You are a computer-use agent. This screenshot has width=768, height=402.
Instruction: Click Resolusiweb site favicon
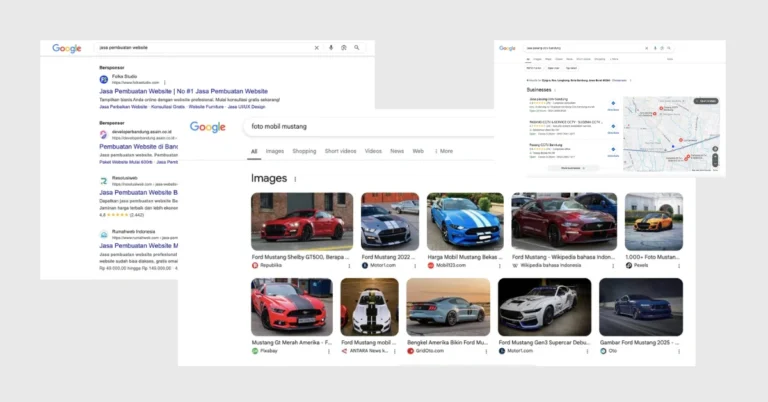104,181
